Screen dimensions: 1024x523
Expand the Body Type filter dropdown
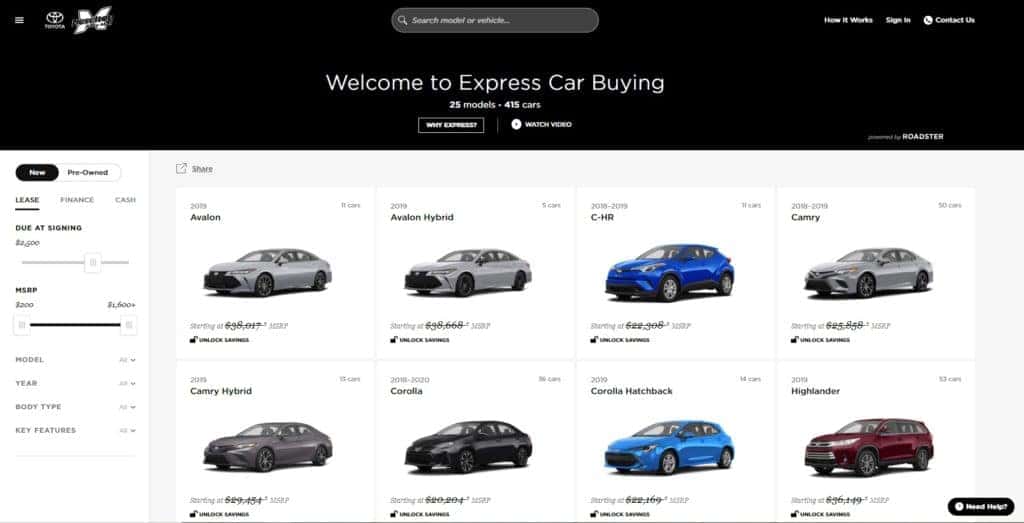[x=76, y=407]
